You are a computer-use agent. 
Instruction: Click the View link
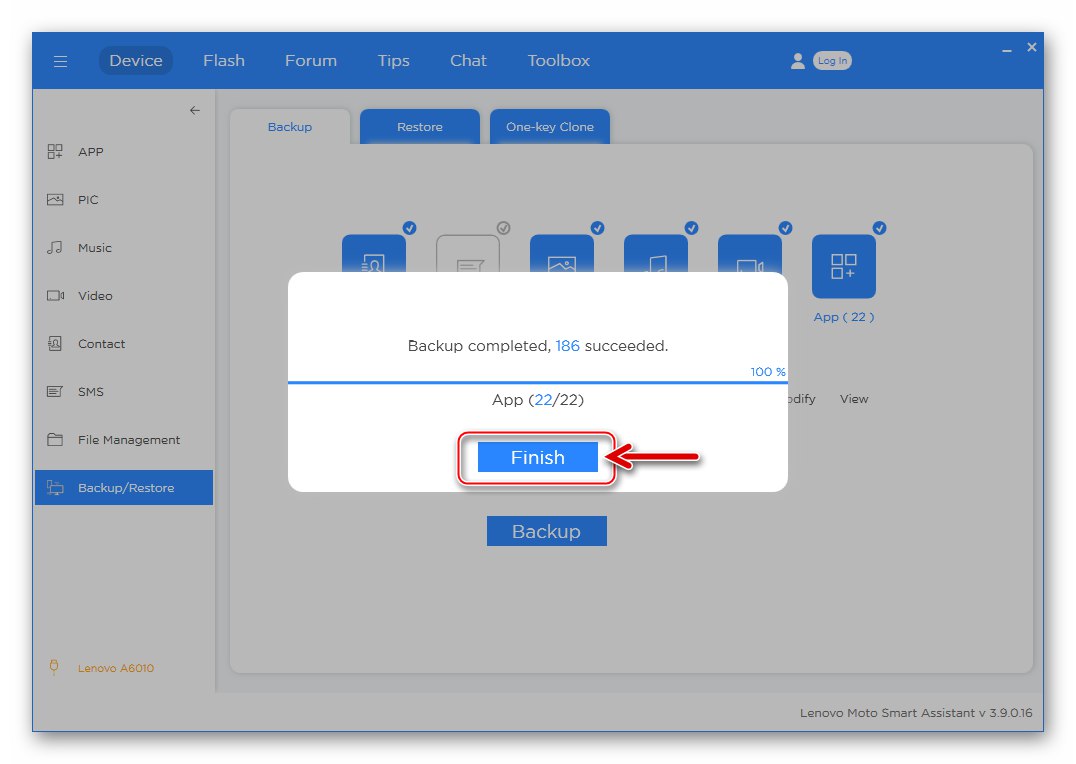854,399
